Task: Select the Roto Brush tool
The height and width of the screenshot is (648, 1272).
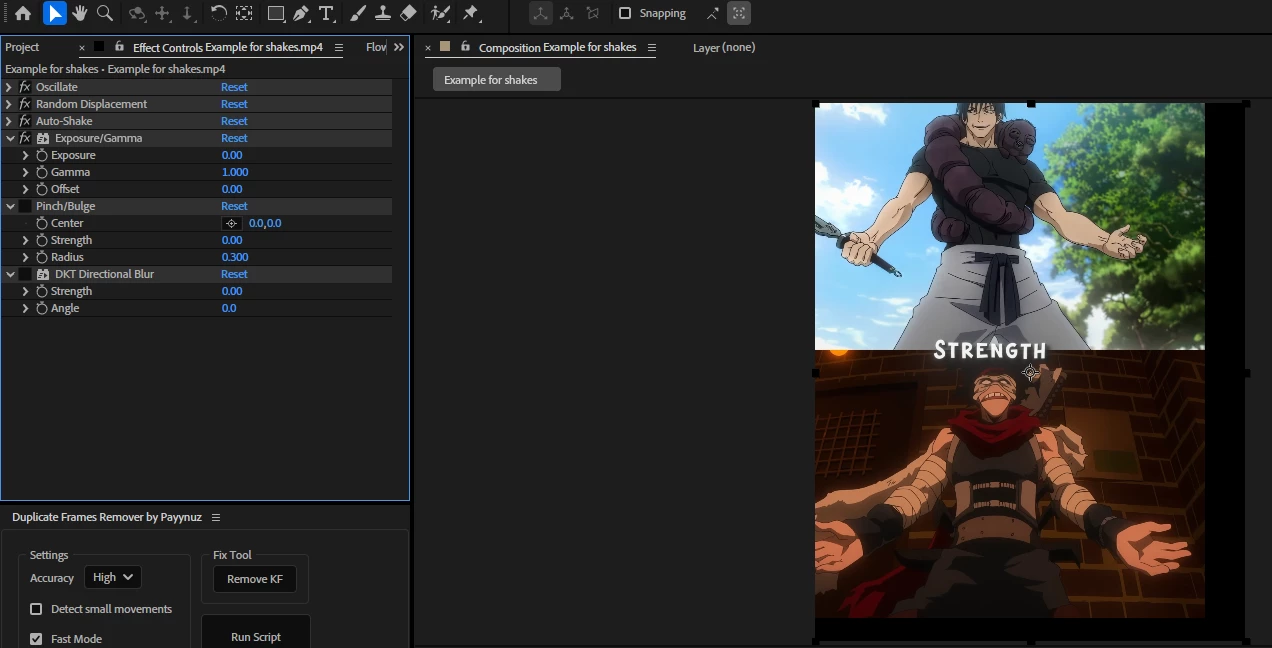Action: [x=440, y=14]
